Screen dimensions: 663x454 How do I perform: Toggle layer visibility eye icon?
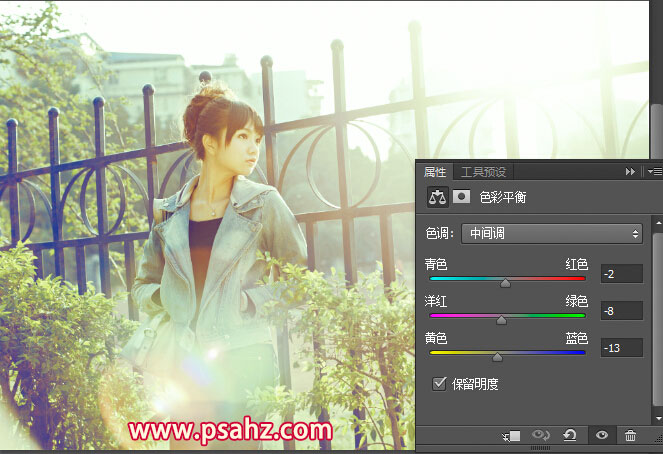tap(601, 436)
